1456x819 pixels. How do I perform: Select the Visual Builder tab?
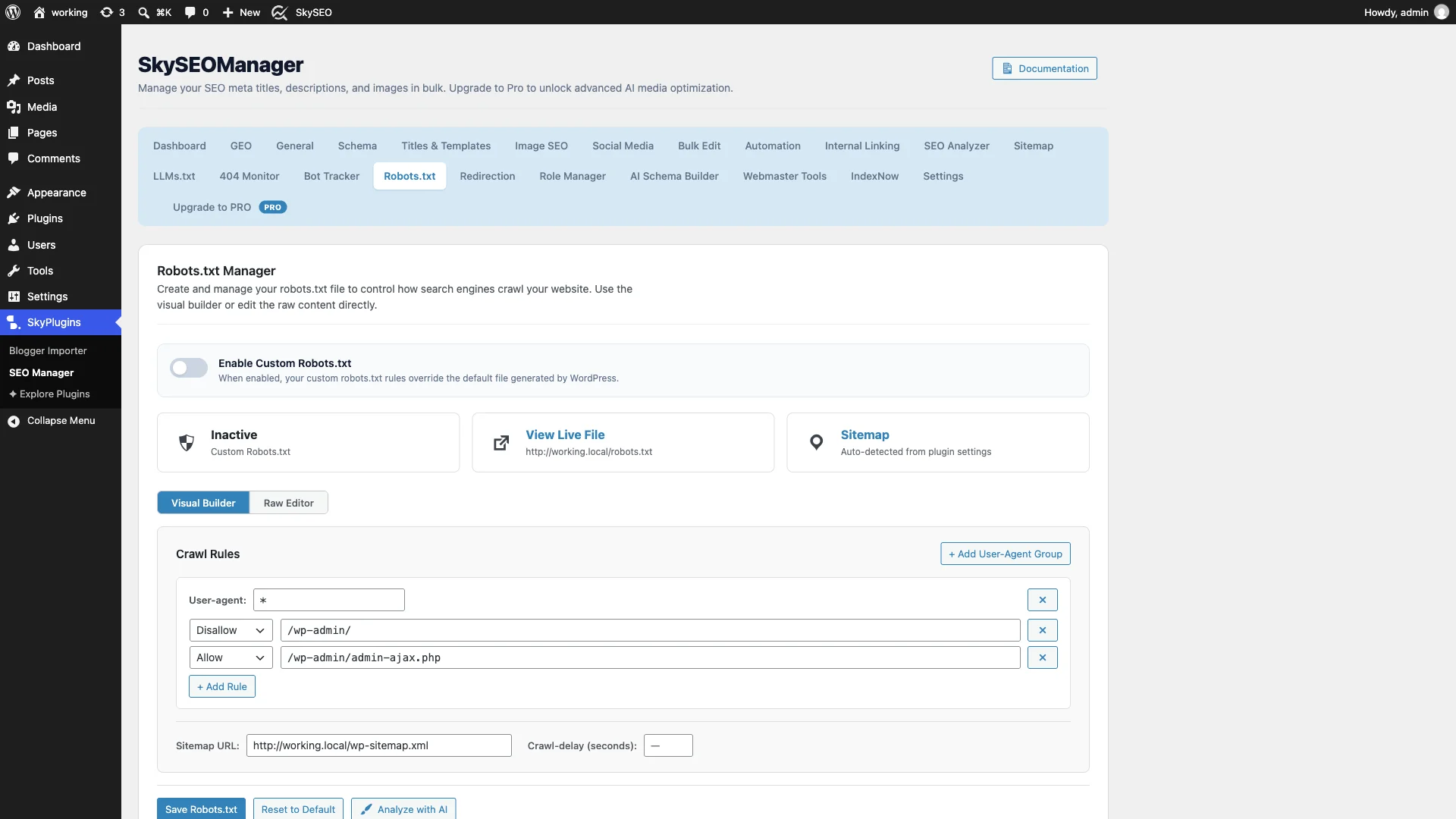click(x=203, y=503)
